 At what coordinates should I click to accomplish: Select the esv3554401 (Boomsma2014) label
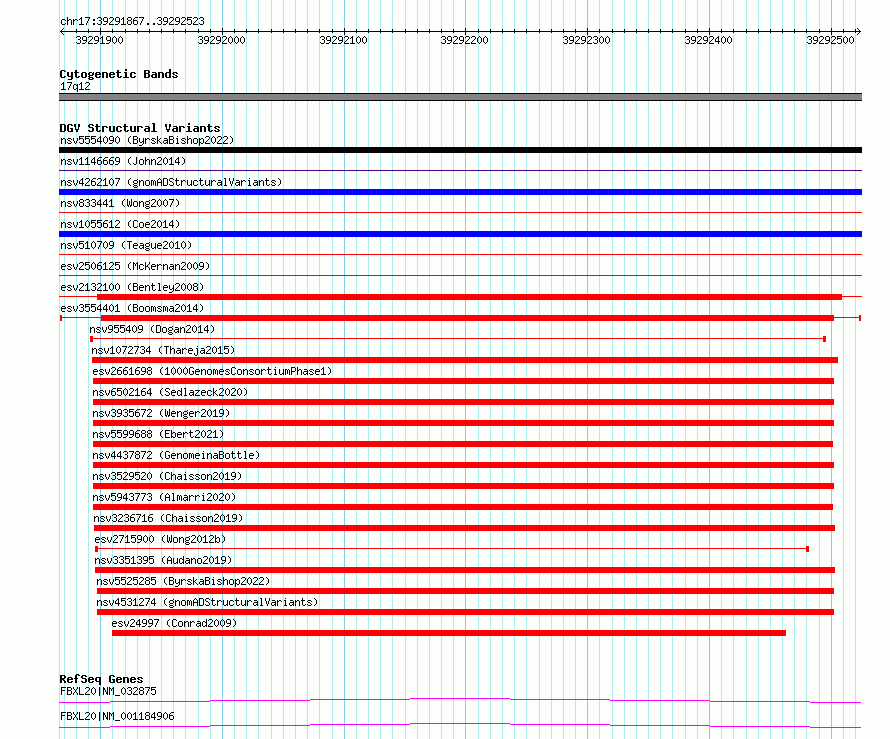132,308
